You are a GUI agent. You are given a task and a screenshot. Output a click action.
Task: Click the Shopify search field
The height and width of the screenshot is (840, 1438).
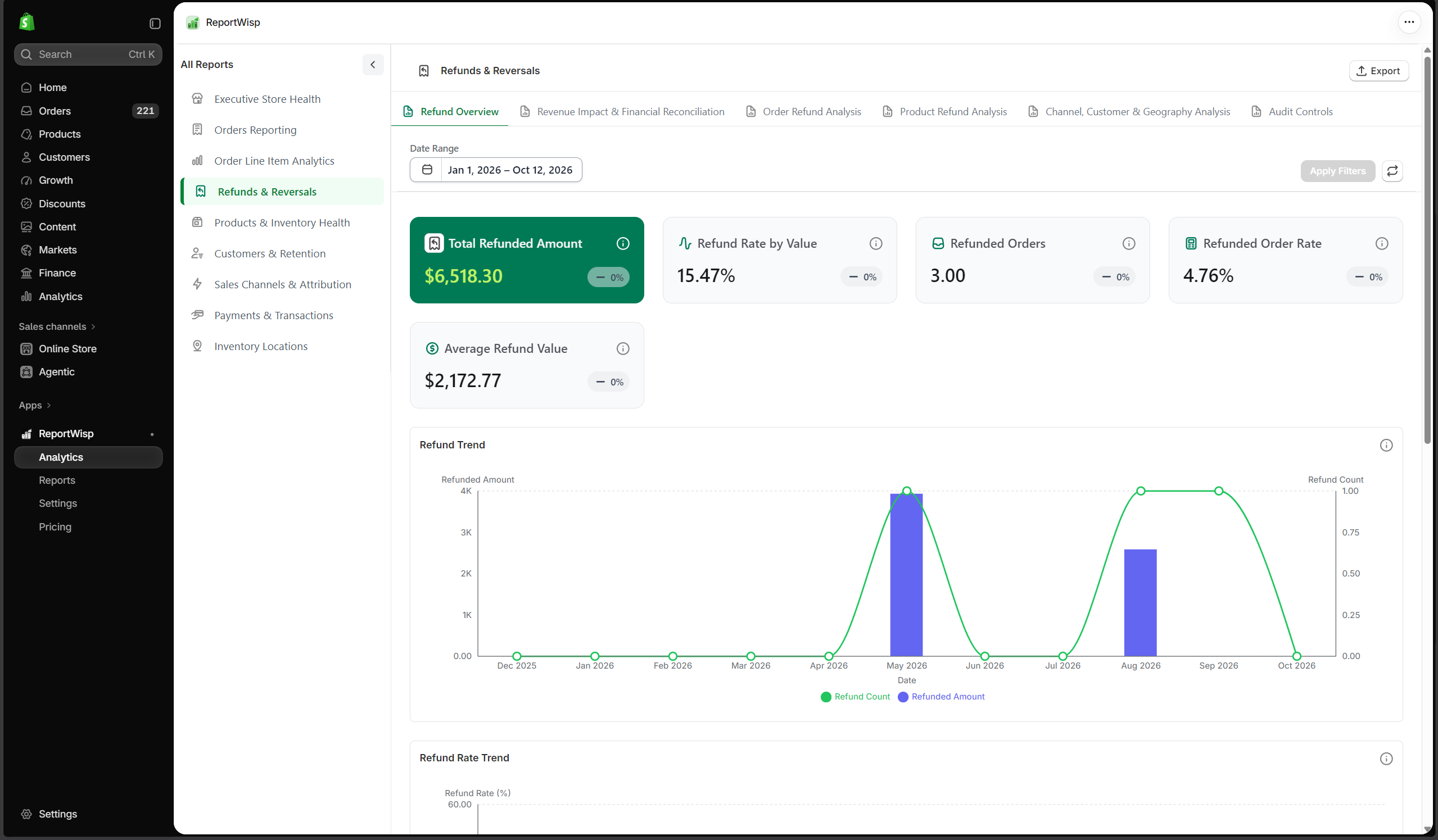click(x=88, y=54)
